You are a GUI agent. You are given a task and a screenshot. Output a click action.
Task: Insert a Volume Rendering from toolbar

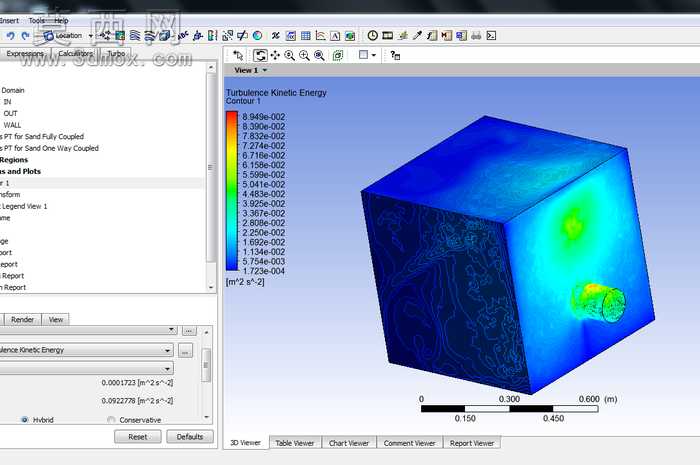click(165, 36)
